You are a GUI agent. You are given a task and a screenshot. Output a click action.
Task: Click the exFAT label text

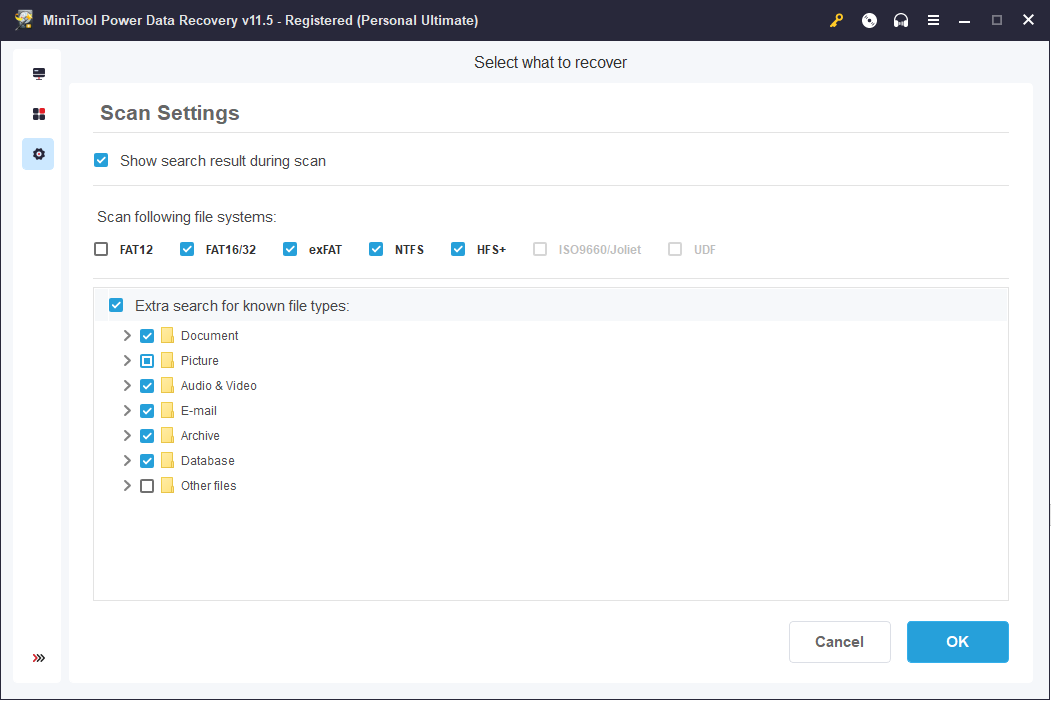pyautogui.click(x=325, y=249)
